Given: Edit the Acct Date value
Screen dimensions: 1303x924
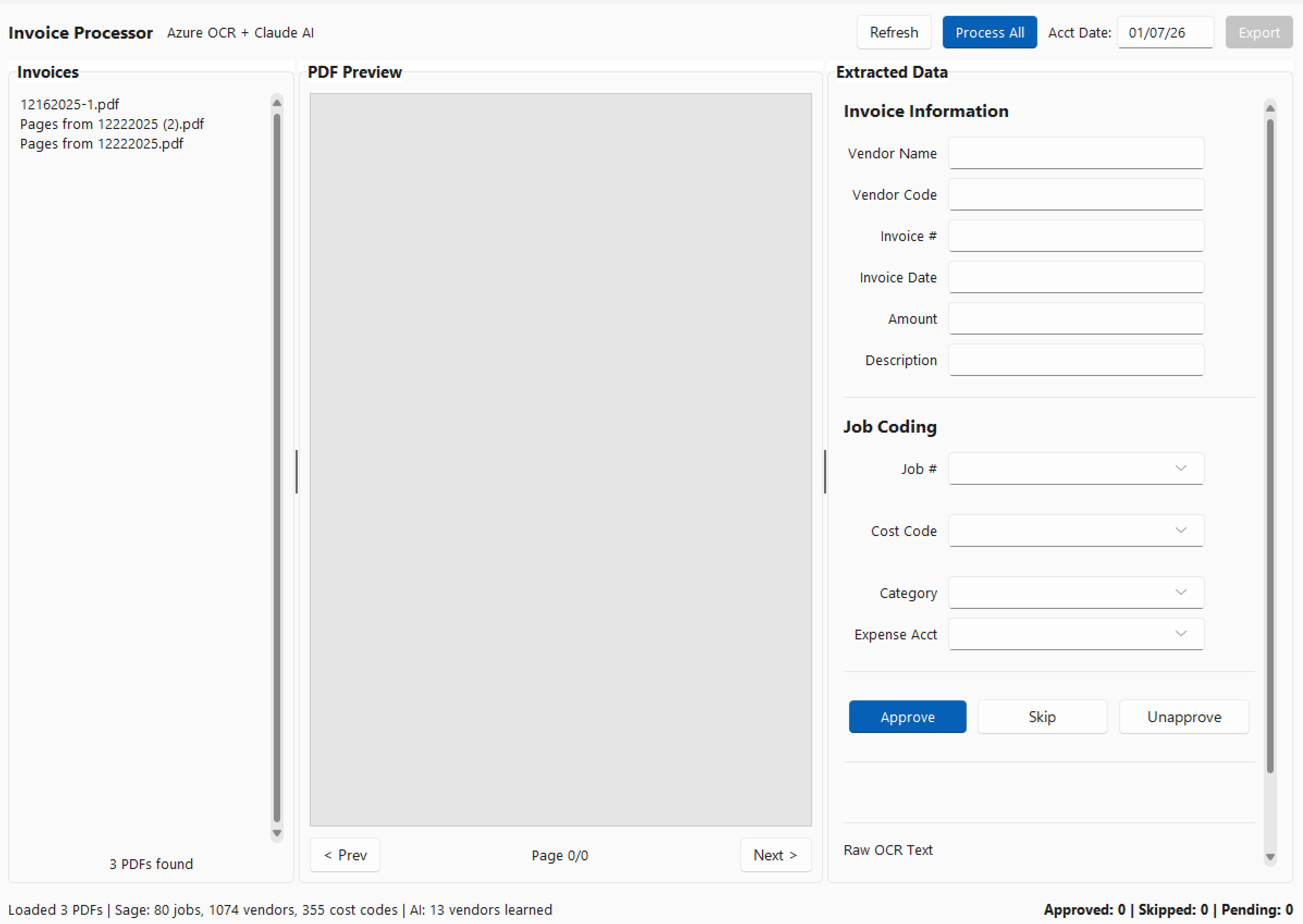Looking at the screenshot, I should [1165, 33].
